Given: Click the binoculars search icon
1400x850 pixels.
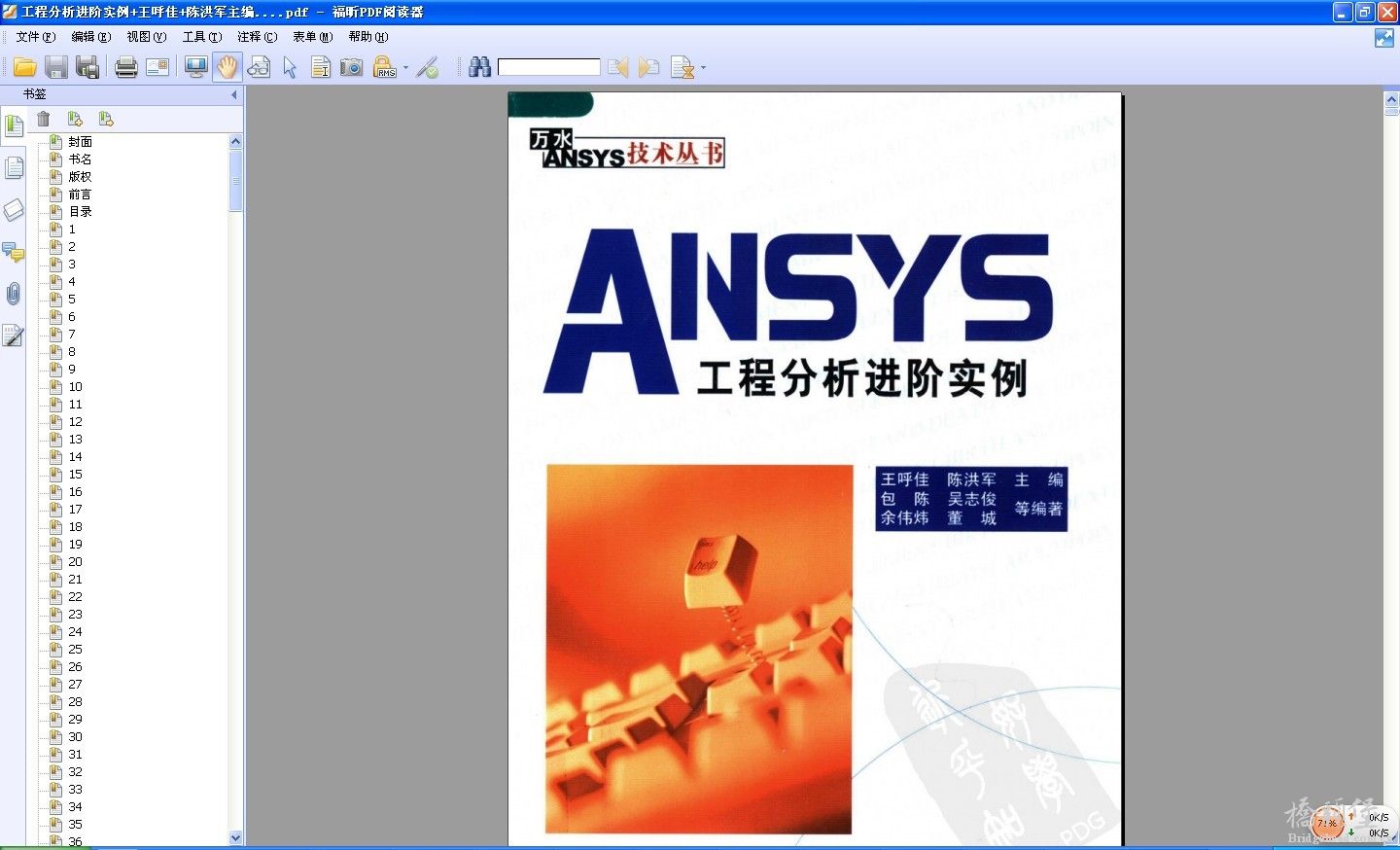Looking at the screenshot, I should pos(479,67).
